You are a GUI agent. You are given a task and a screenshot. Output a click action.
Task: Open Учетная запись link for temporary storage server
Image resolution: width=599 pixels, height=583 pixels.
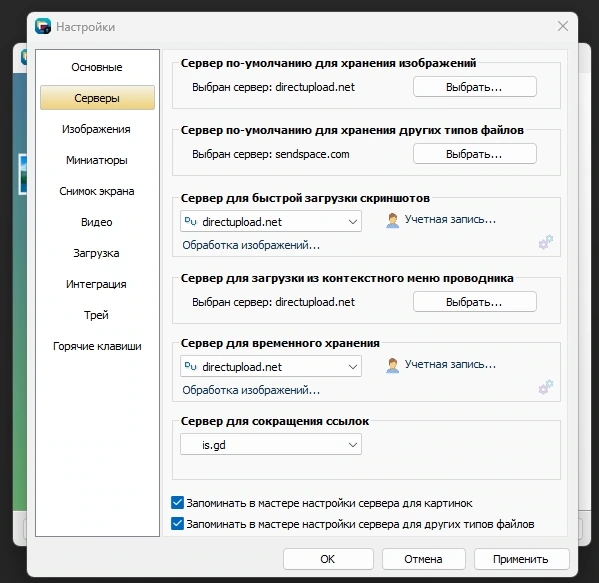pyautogui.click(x=450, y=364)
